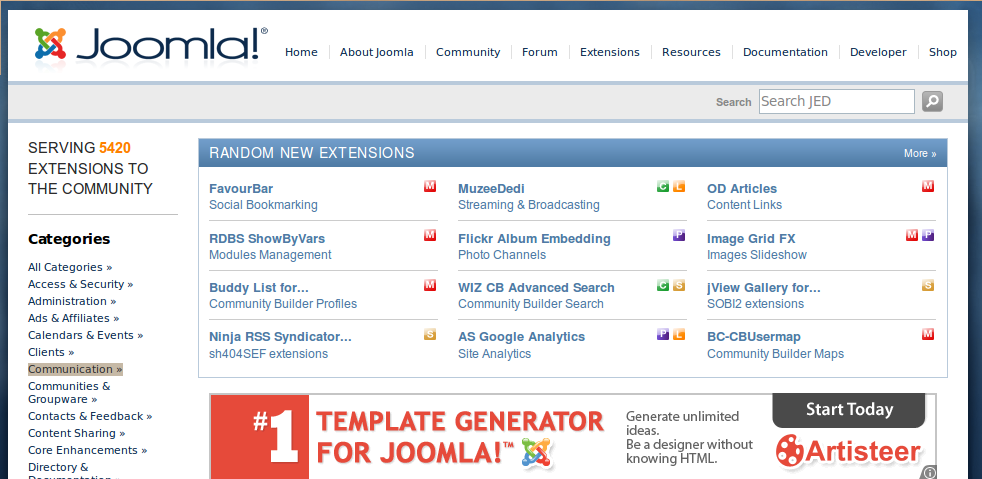Click the Artisteer logo in the banner

pos(848,451)
